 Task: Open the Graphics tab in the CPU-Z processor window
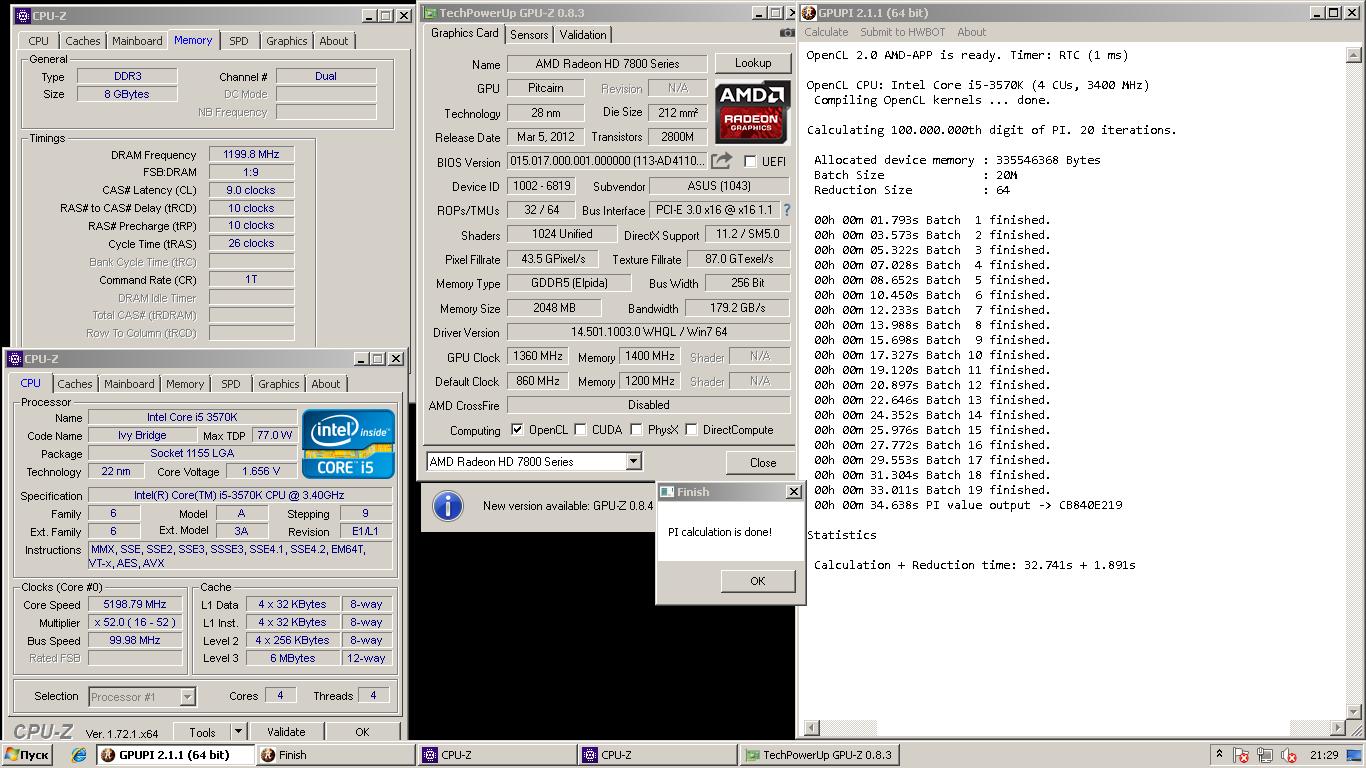click(x=279, y=384)
